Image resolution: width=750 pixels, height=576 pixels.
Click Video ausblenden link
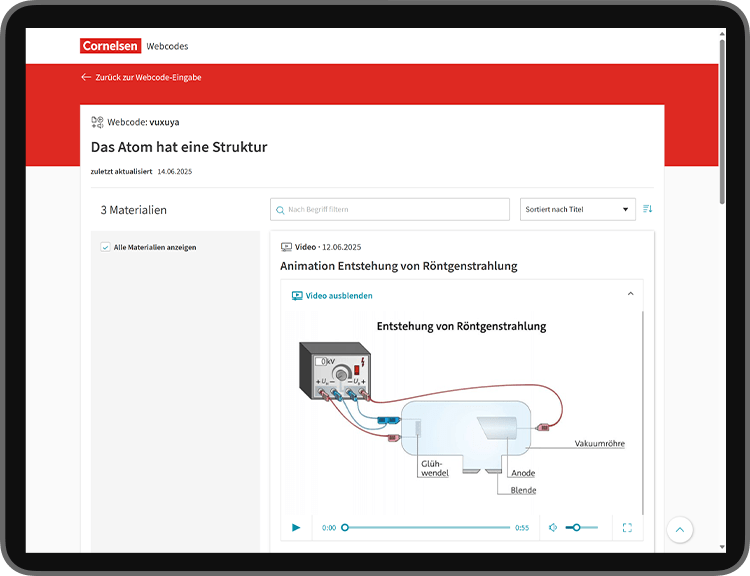tap(339, 296)
